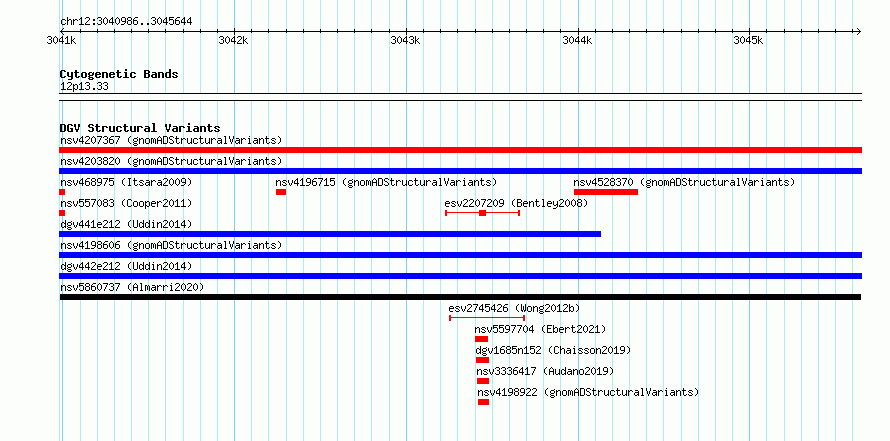Viewport: 890px width, 441px height.
Task: Click the esv2207209 Bentley2008 variant glyph
Action: [482, 213]
